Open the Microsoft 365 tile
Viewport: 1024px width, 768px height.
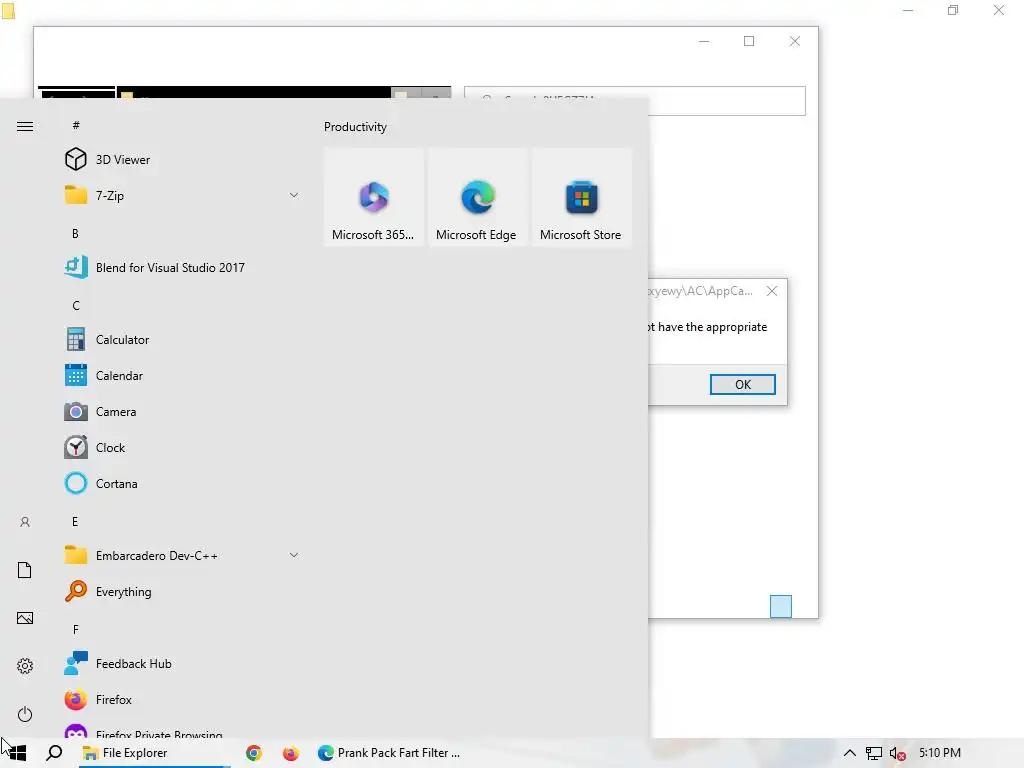click(373, 197)
